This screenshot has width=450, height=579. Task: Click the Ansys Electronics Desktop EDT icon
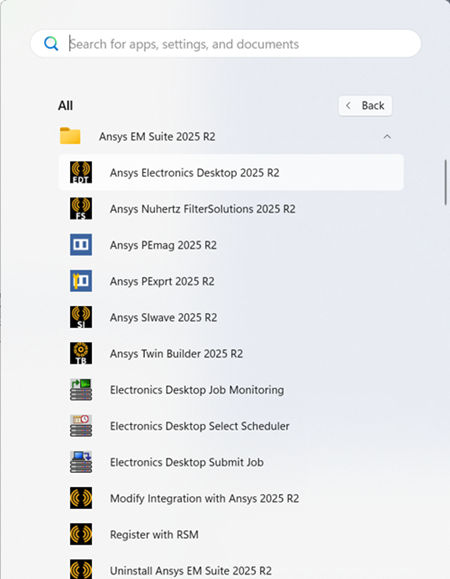coord(81,172)
